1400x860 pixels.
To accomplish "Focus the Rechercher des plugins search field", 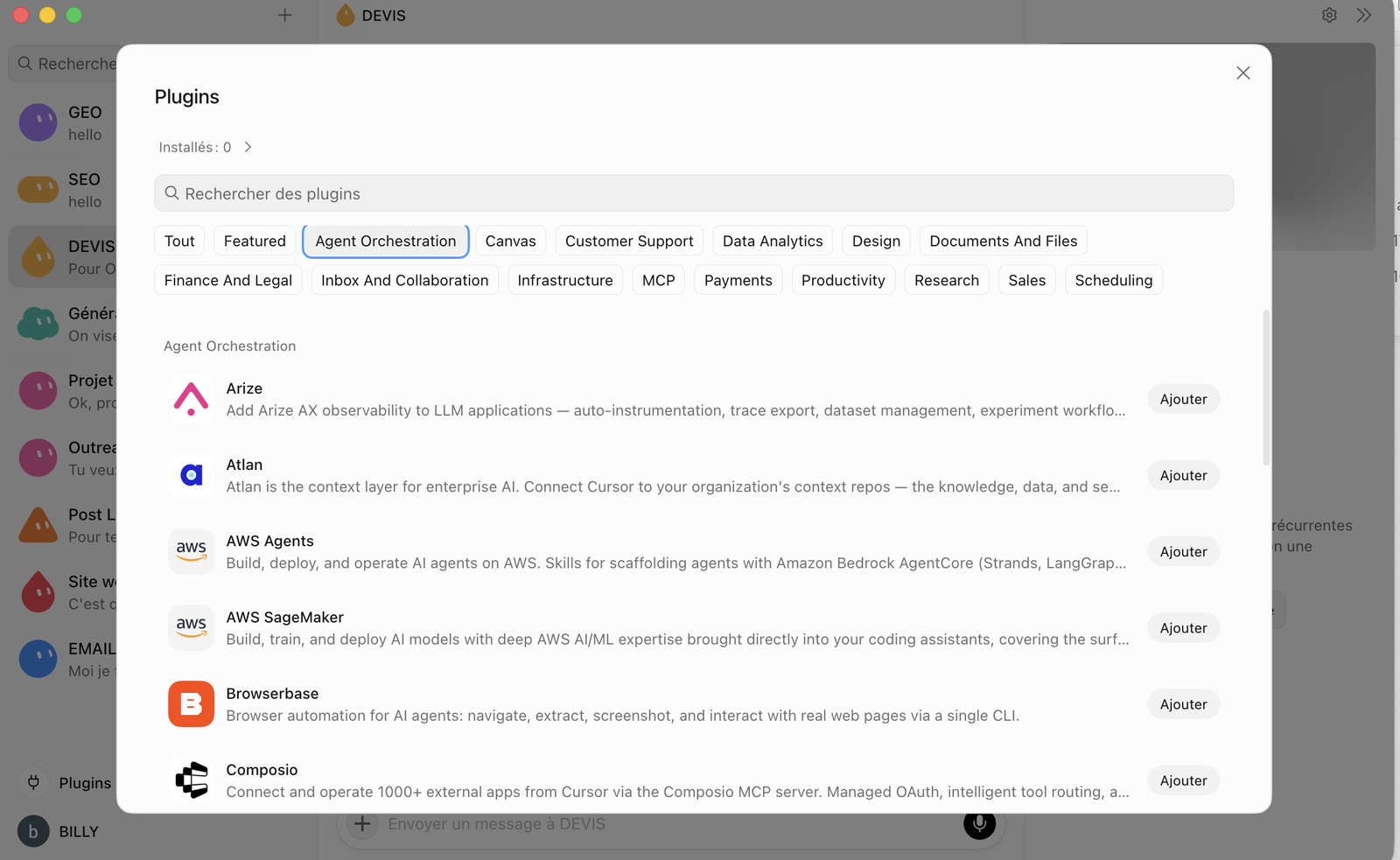I will point(694,193).
